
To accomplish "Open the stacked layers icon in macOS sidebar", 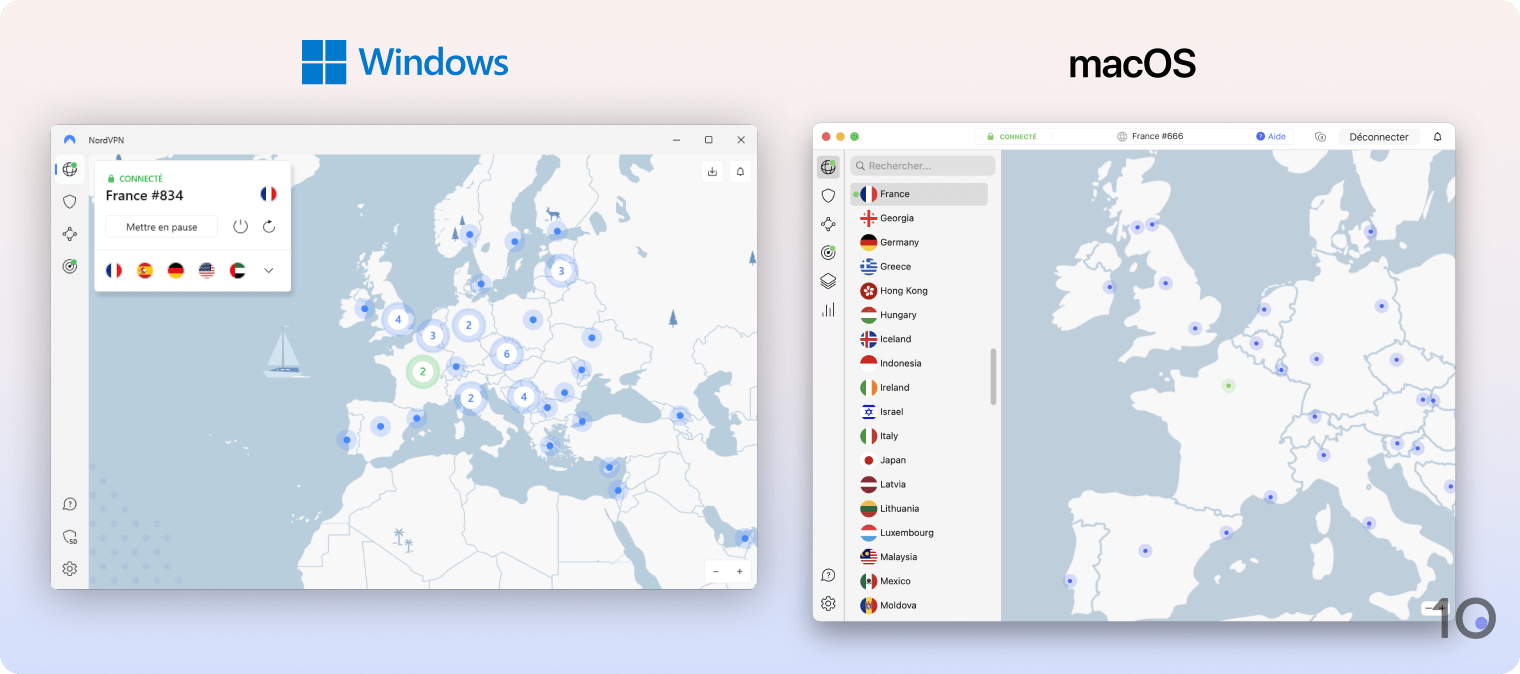I will click(x=828, y=281).
